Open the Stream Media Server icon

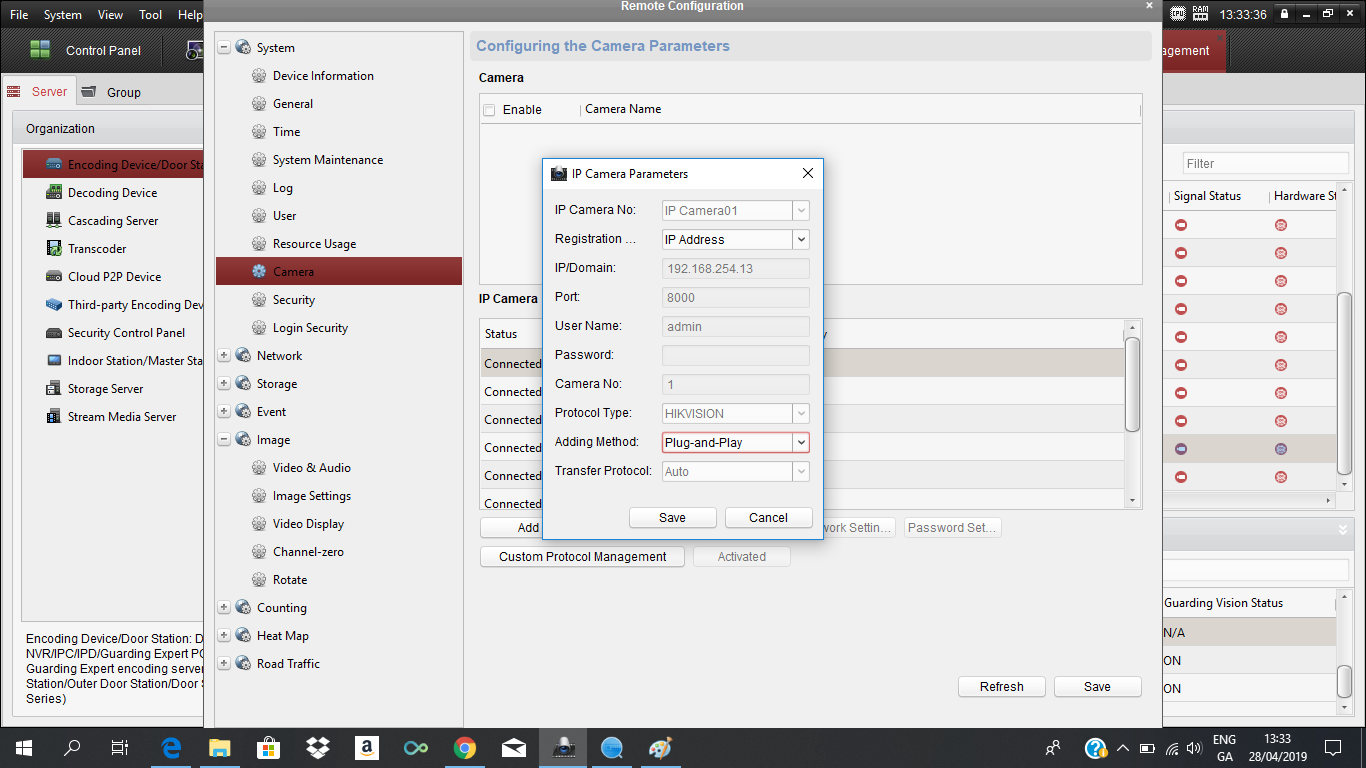click(x=53, y=417)
